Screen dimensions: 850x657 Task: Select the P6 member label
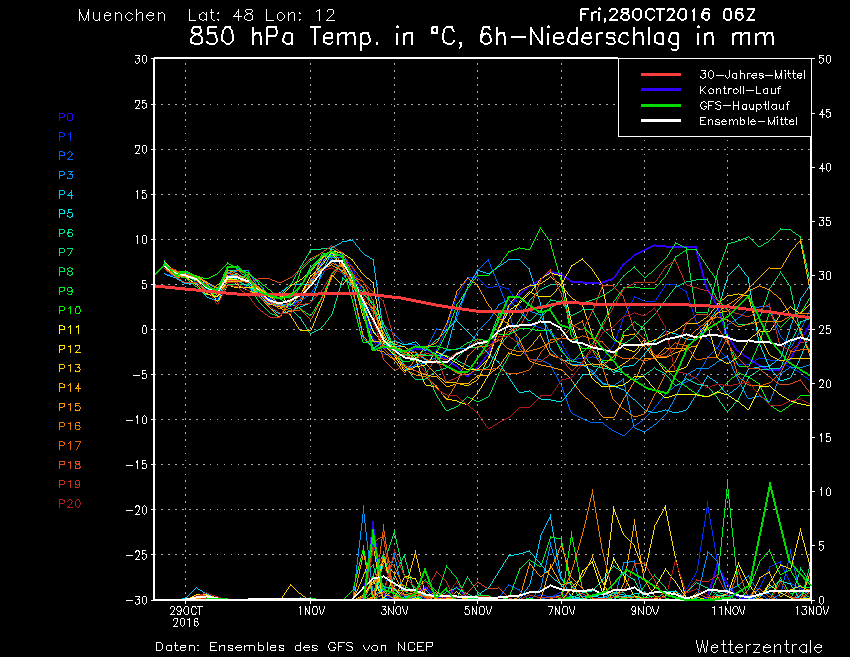point(66,233)
